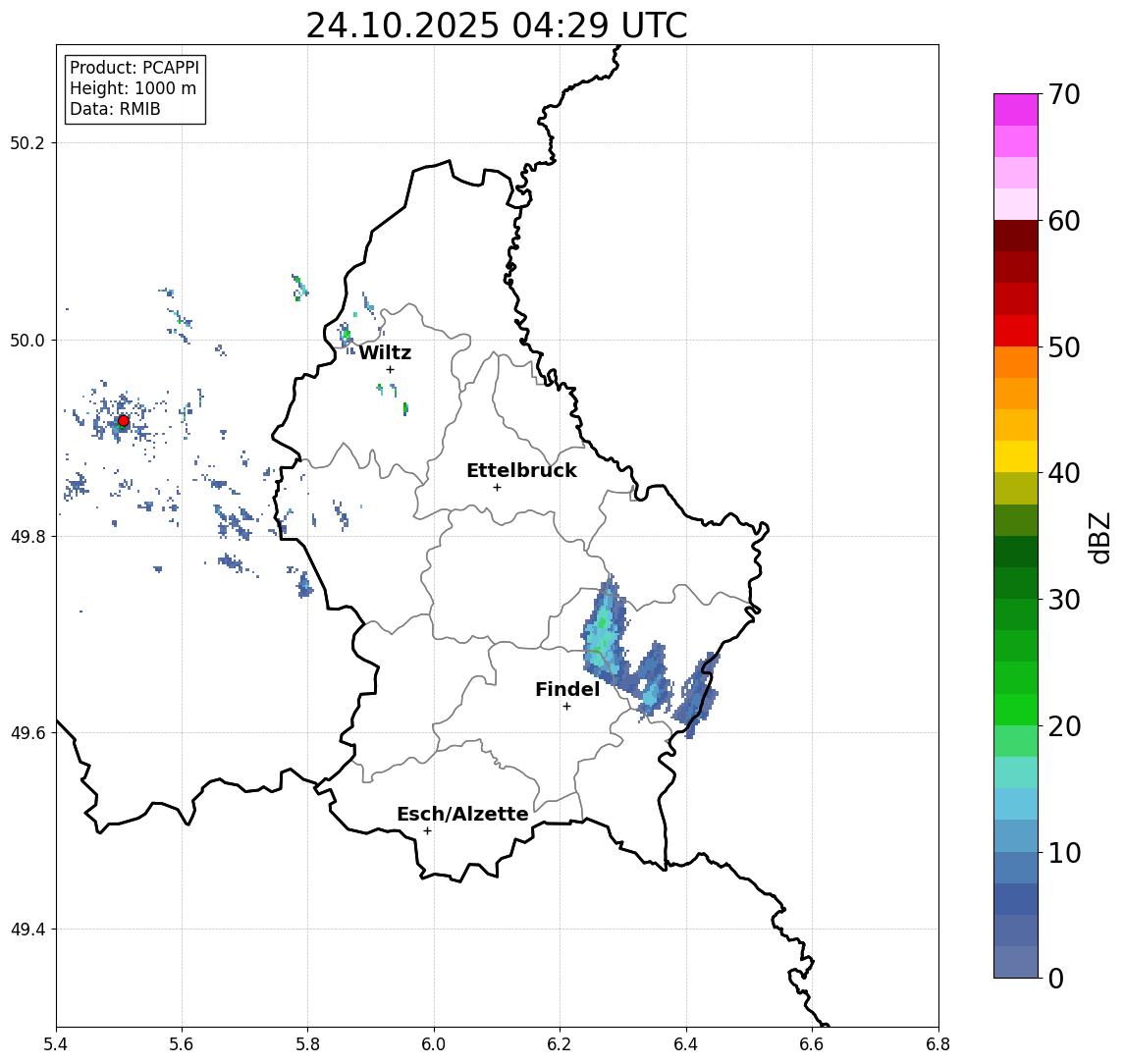Image resolution: width=1124 pixels, height=1064 pixels.
Task: Click the green echo northwest of Wiltz
Action: (347, 335)
